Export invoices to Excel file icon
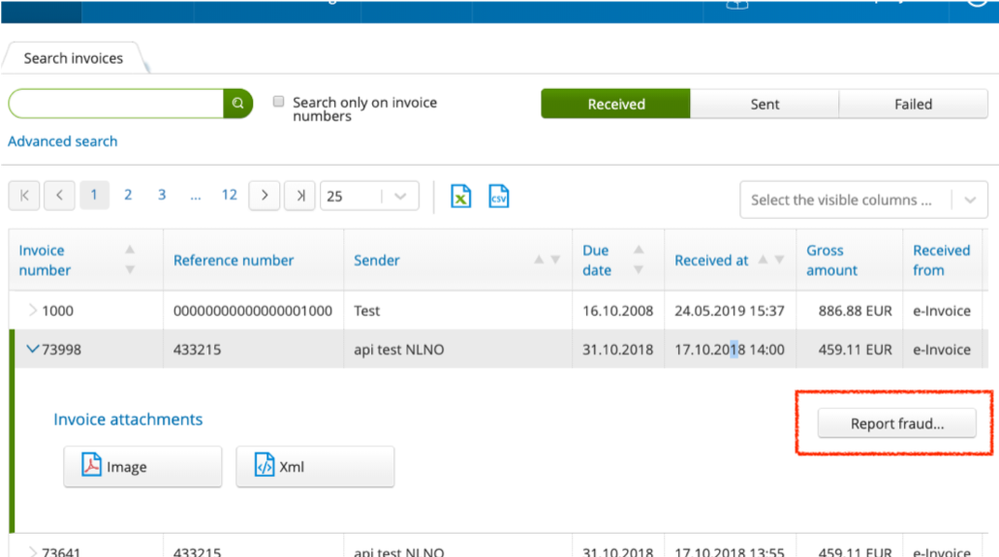The image size is (999, 557). coord(461,196)
